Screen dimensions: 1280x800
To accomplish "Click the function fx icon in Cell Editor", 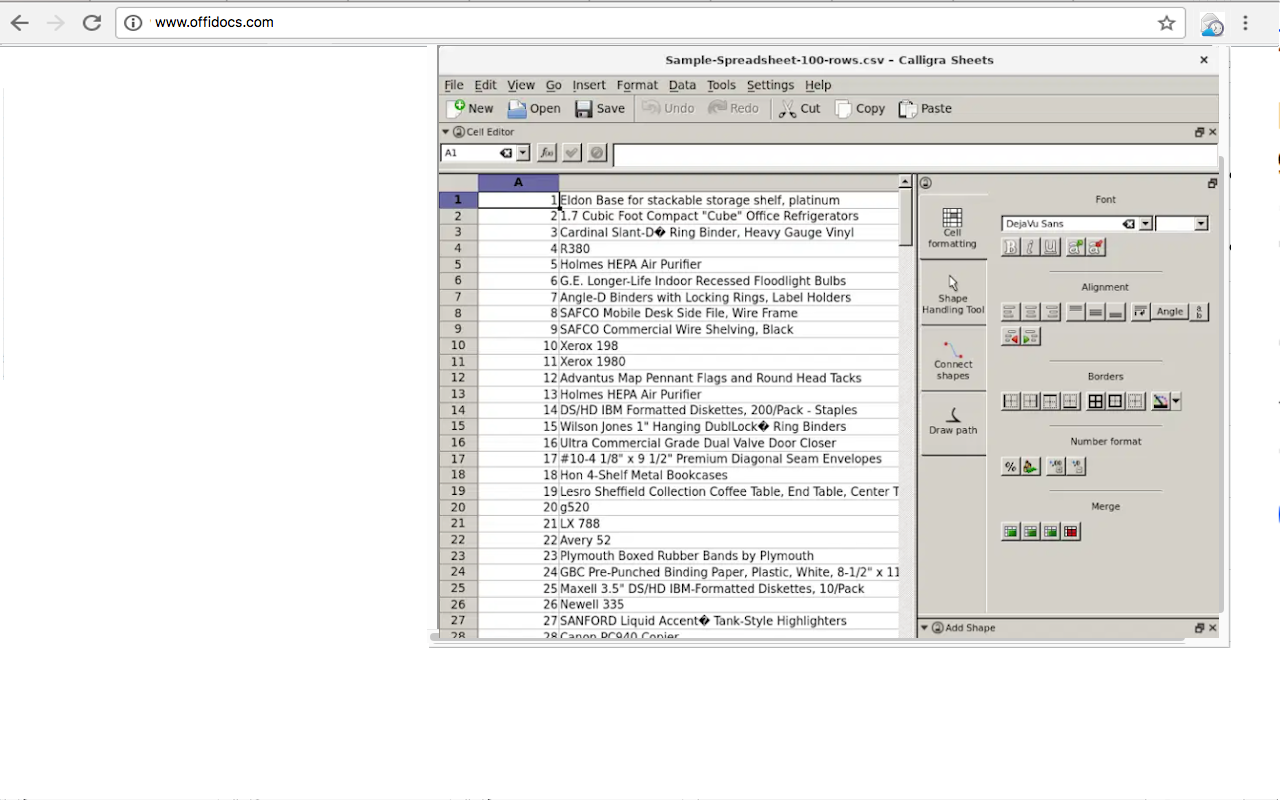I will [x=547, y=153].
